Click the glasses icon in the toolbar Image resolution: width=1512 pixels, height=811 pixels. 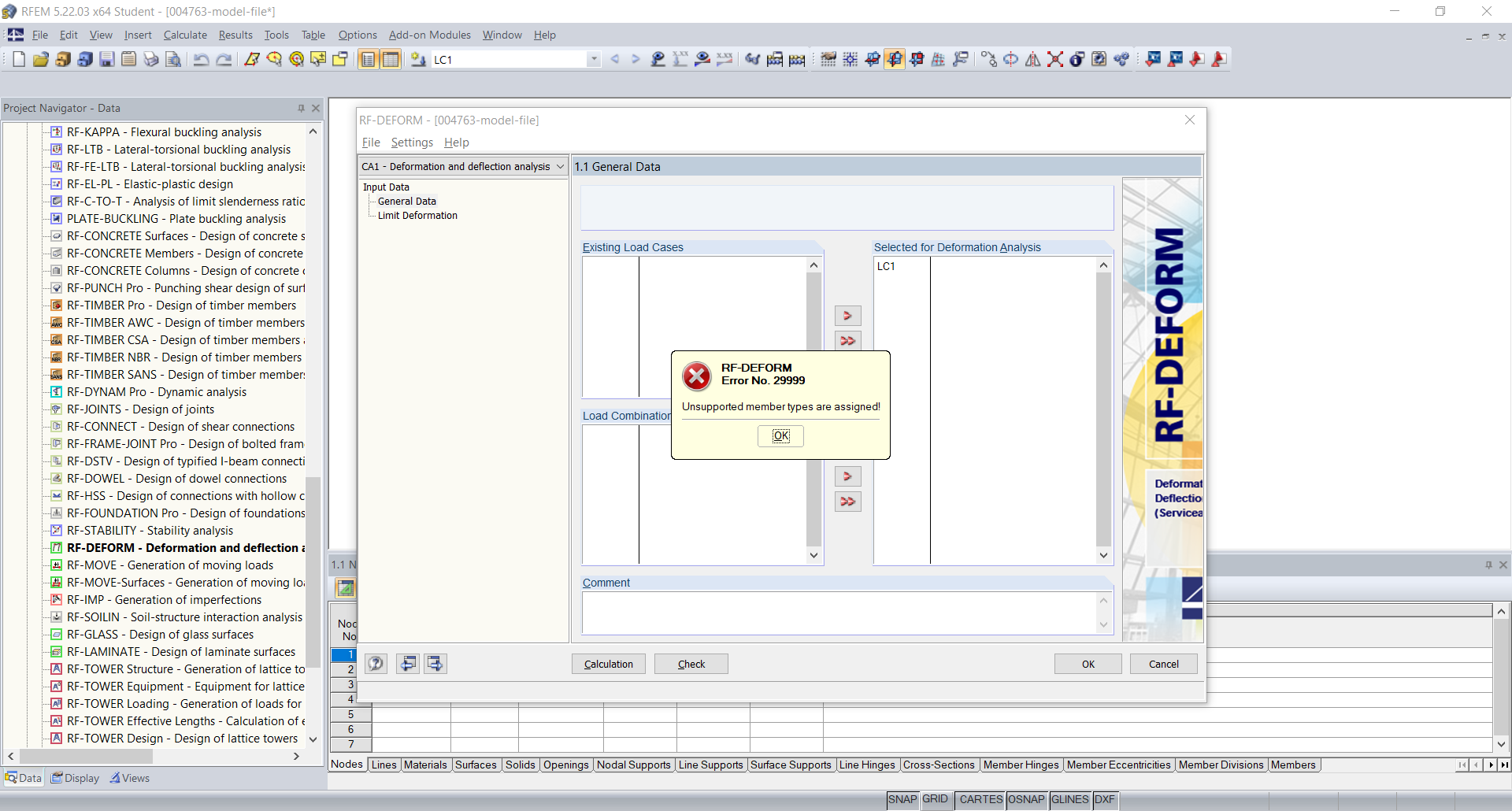click(x=753, y=59)
